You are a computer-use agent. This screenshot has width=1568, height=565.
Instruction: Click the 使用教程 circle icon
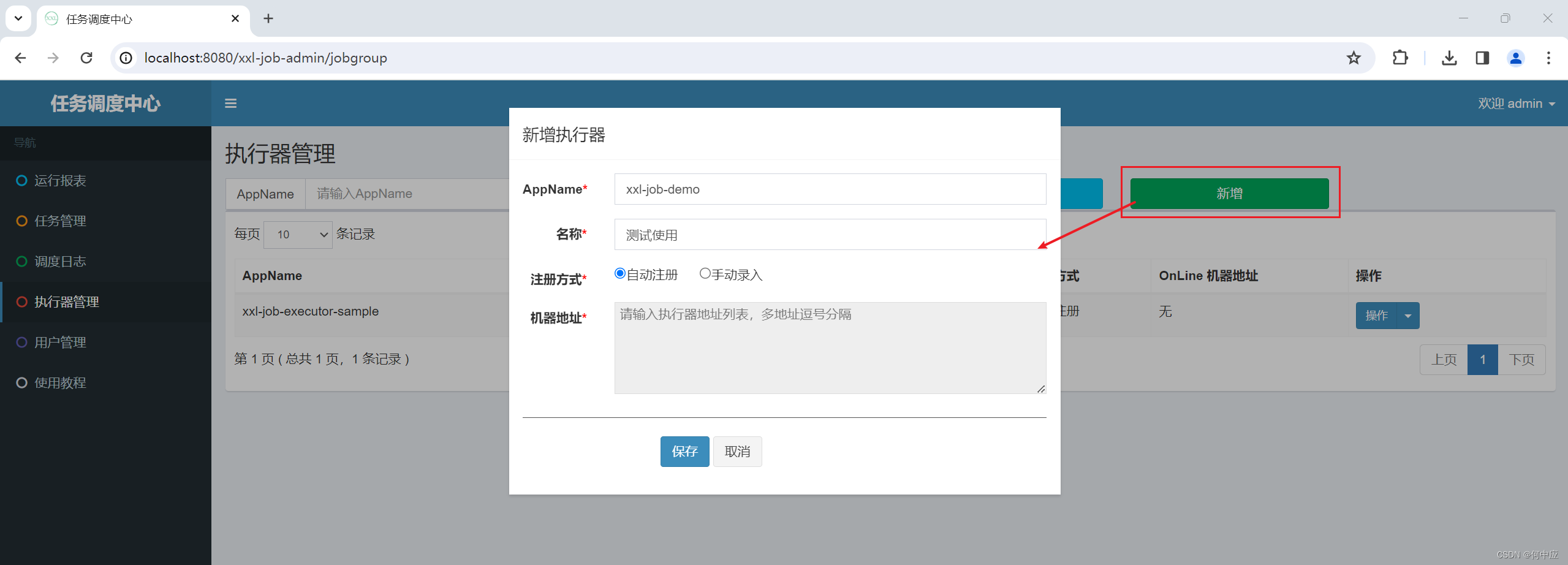point(21,382)
